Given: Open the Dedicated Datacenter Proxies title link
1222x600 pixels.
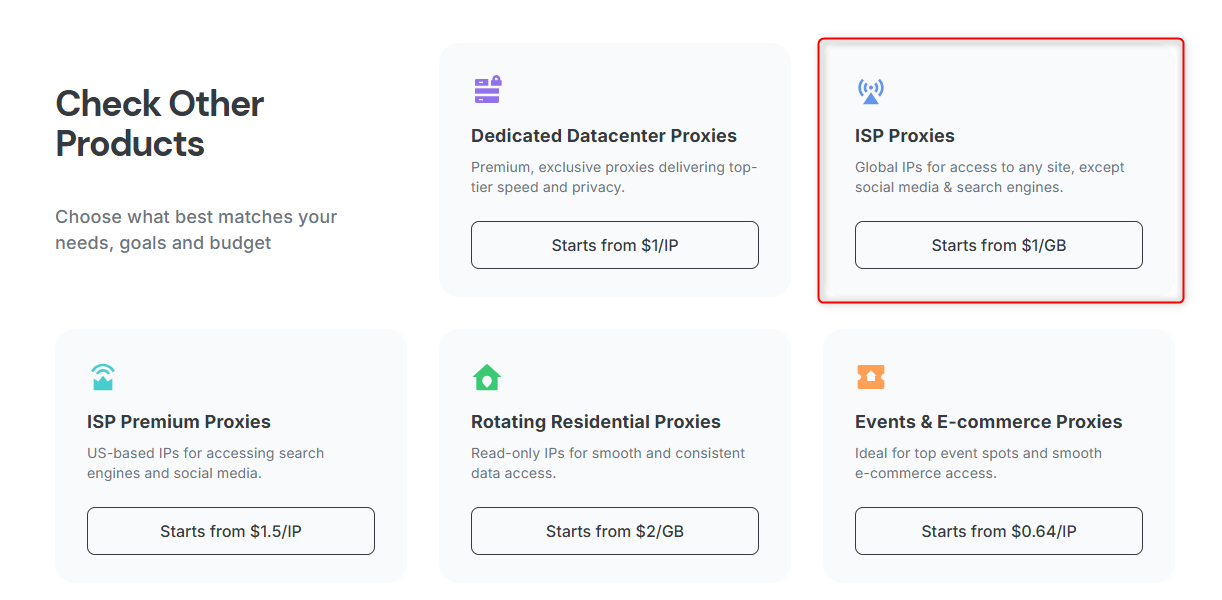Looking at the screenshot, I should (604, 136).
